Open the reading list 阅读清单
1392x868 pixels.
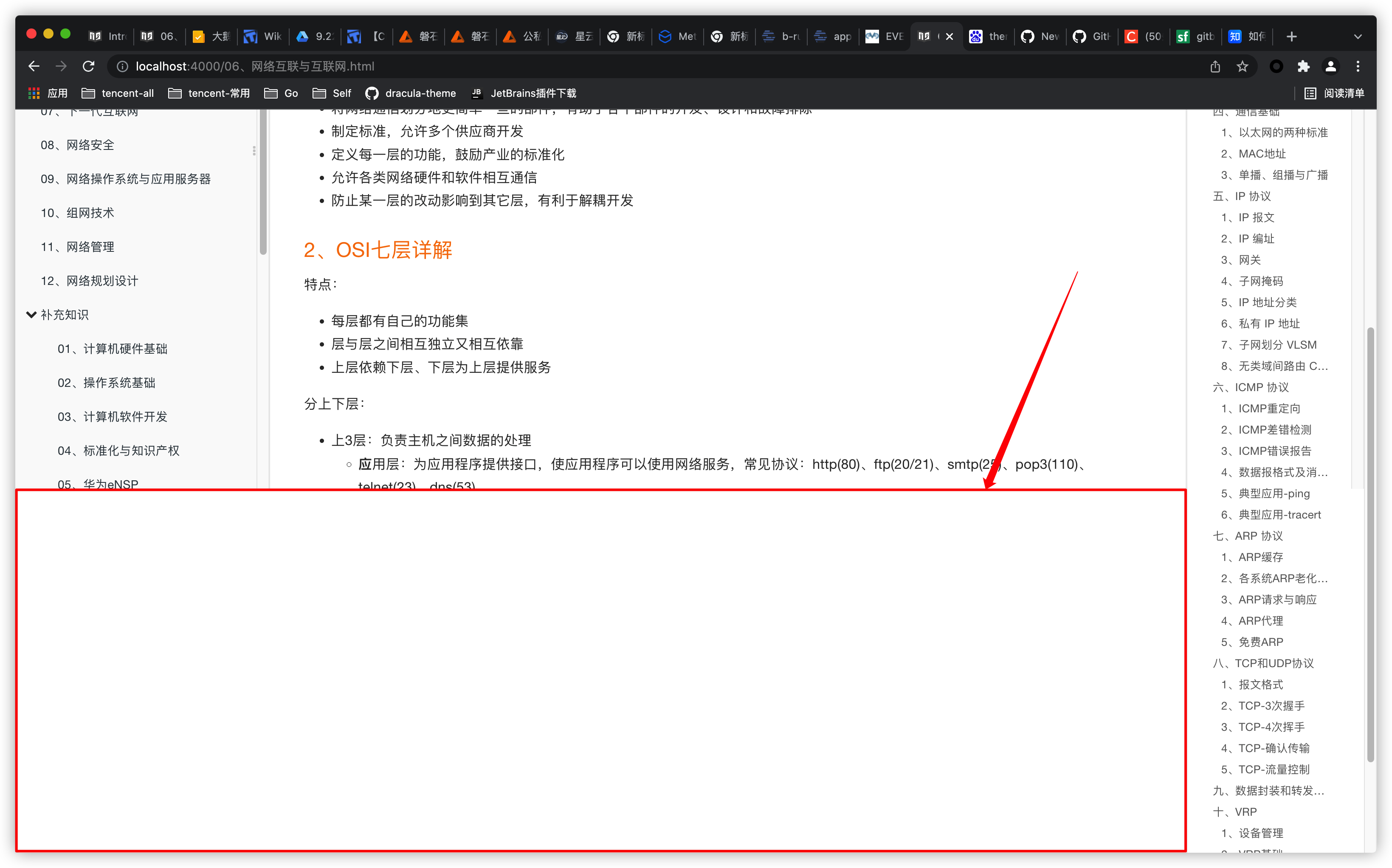click(1334, 93)
